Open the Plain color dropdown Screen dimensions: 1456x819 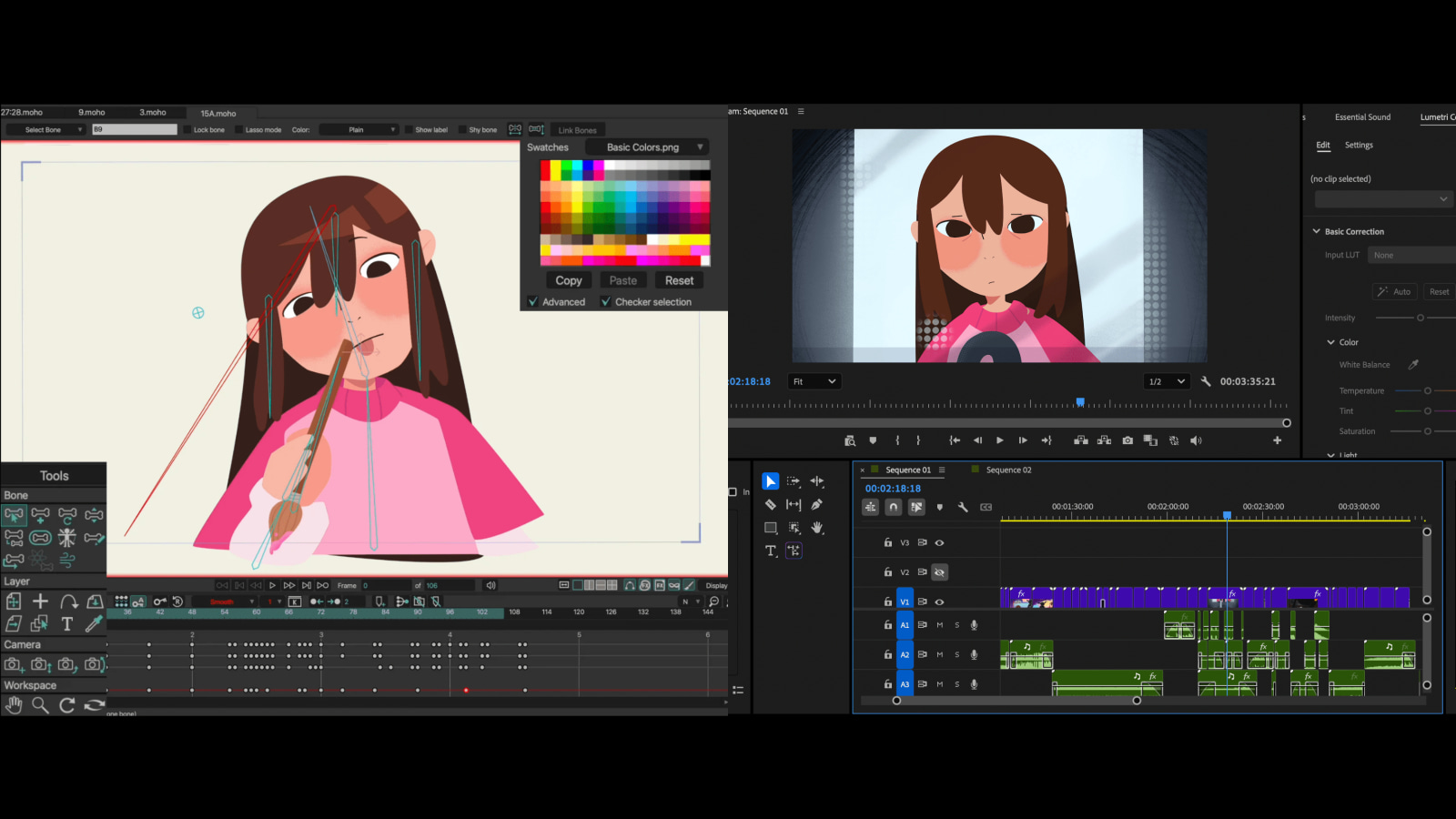pyautogui.click(x=359, y=130)
